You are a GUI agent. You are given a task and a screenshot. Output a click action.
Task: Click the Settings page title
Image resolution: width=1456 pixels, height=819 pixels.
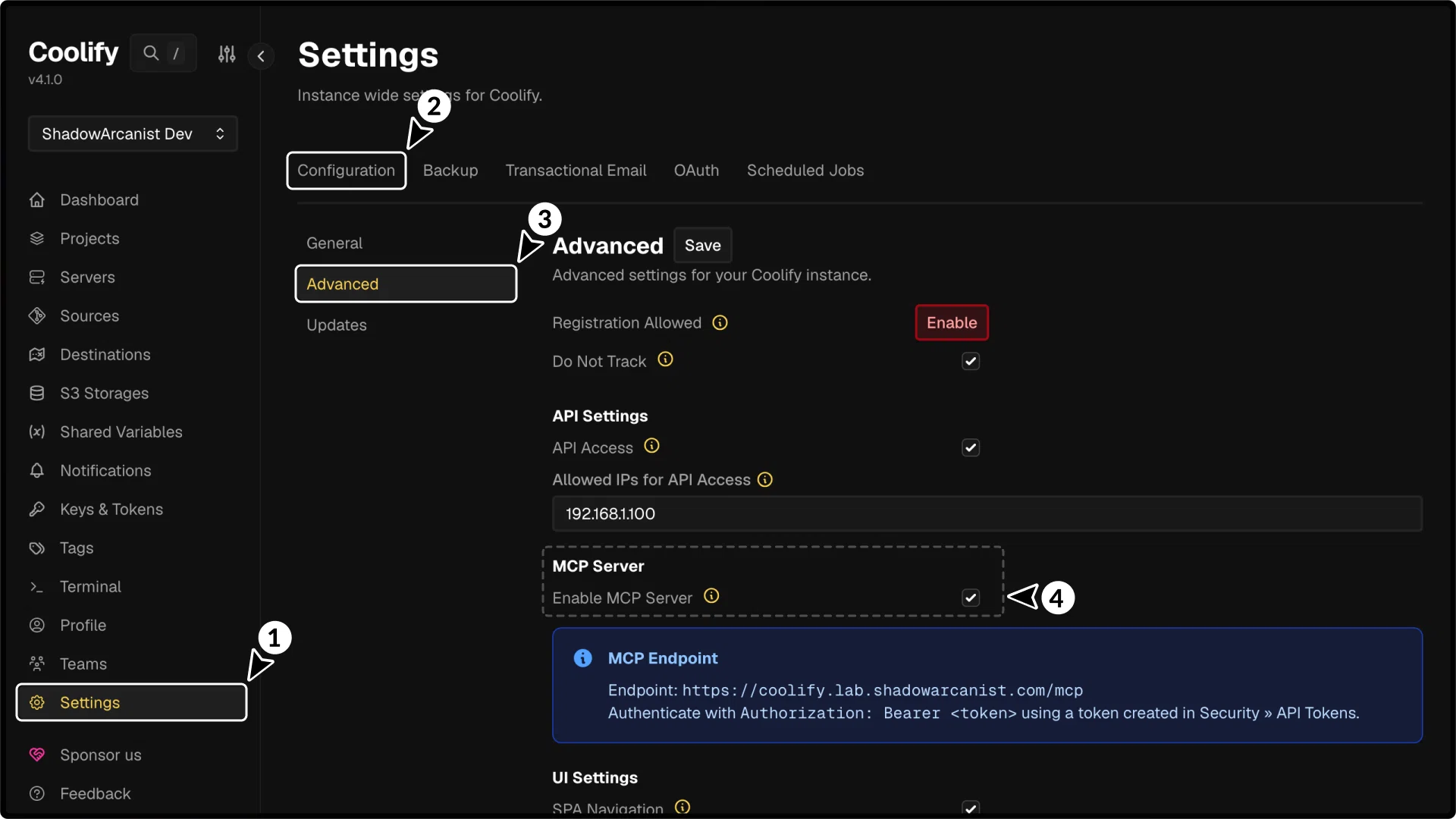368,55
